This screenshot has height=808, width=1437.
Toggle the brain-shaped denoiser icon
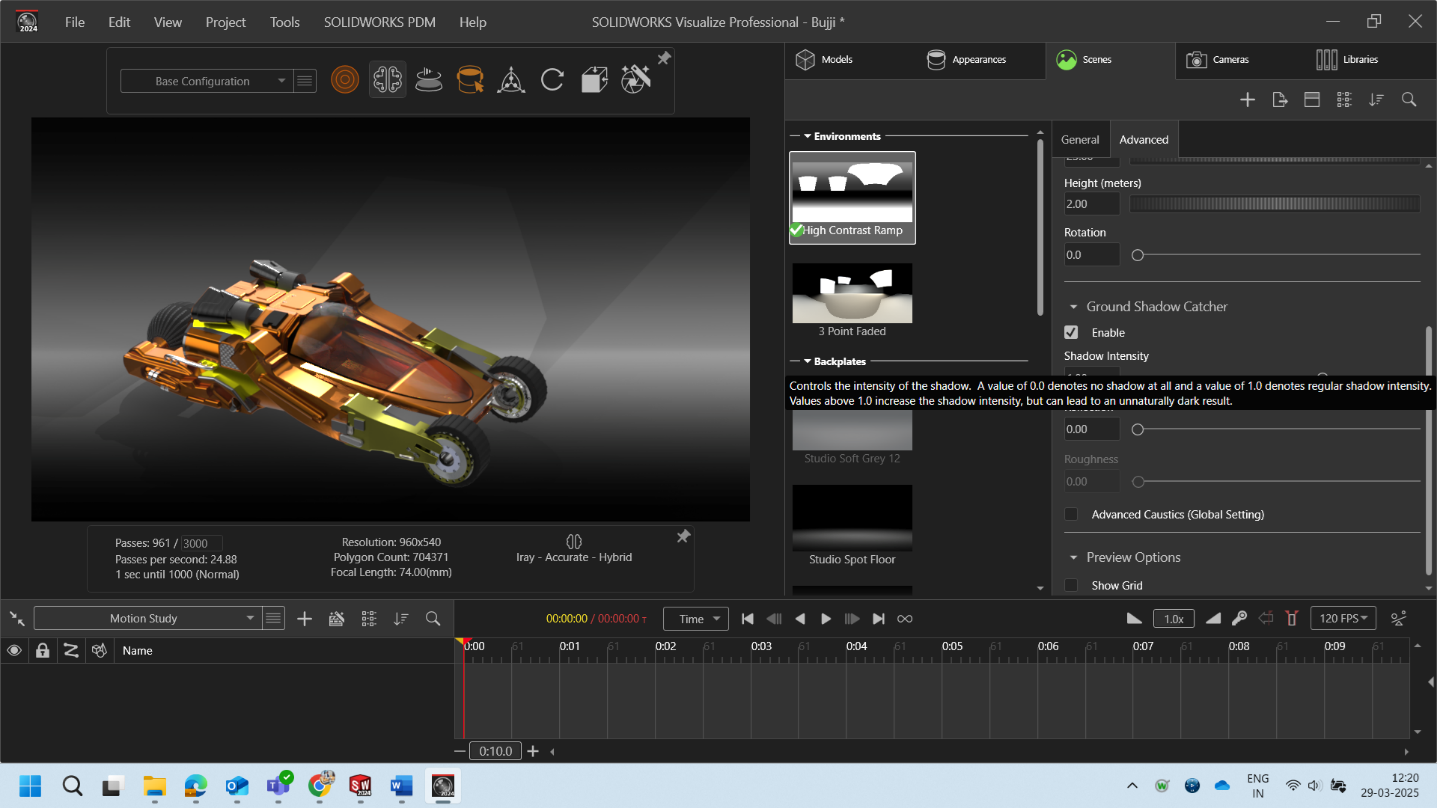pyautogui.click(x=387, y=80)
